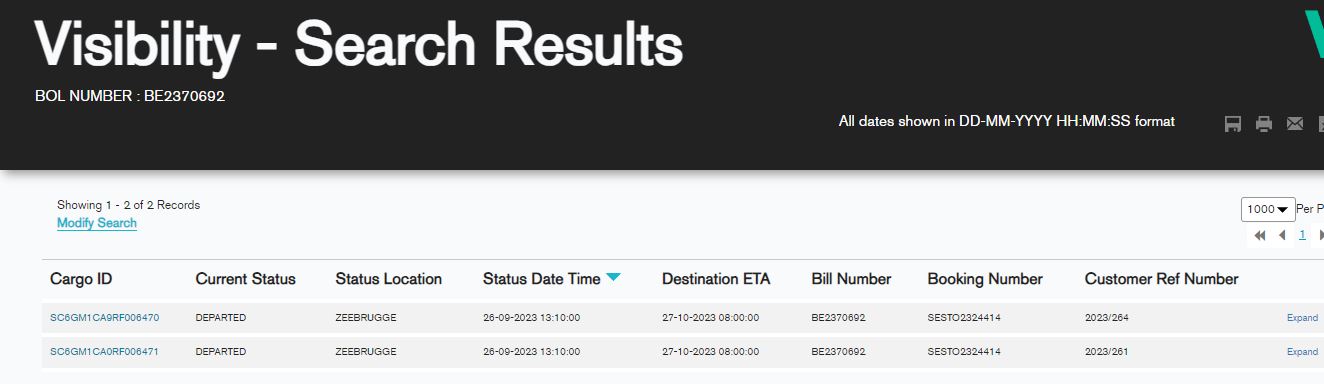
Task: Print the search results using printer icon
Action: coord(1264,124)
